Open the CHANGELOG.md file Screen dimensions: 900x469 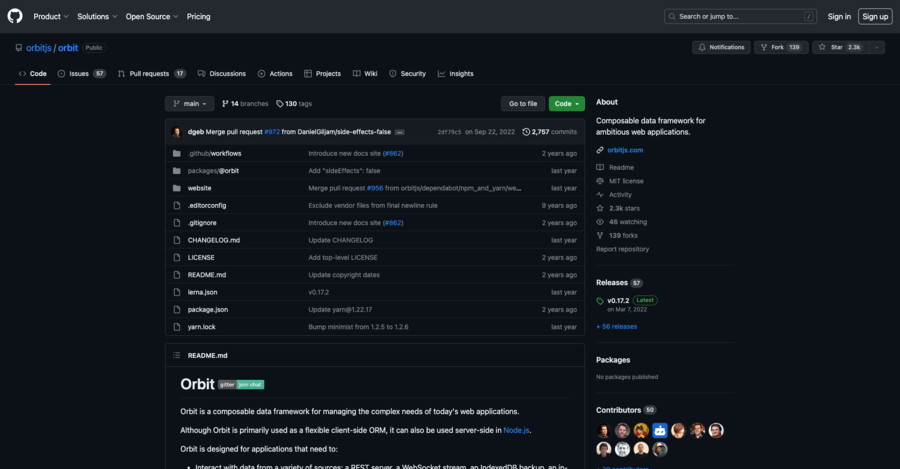[214, 240]
